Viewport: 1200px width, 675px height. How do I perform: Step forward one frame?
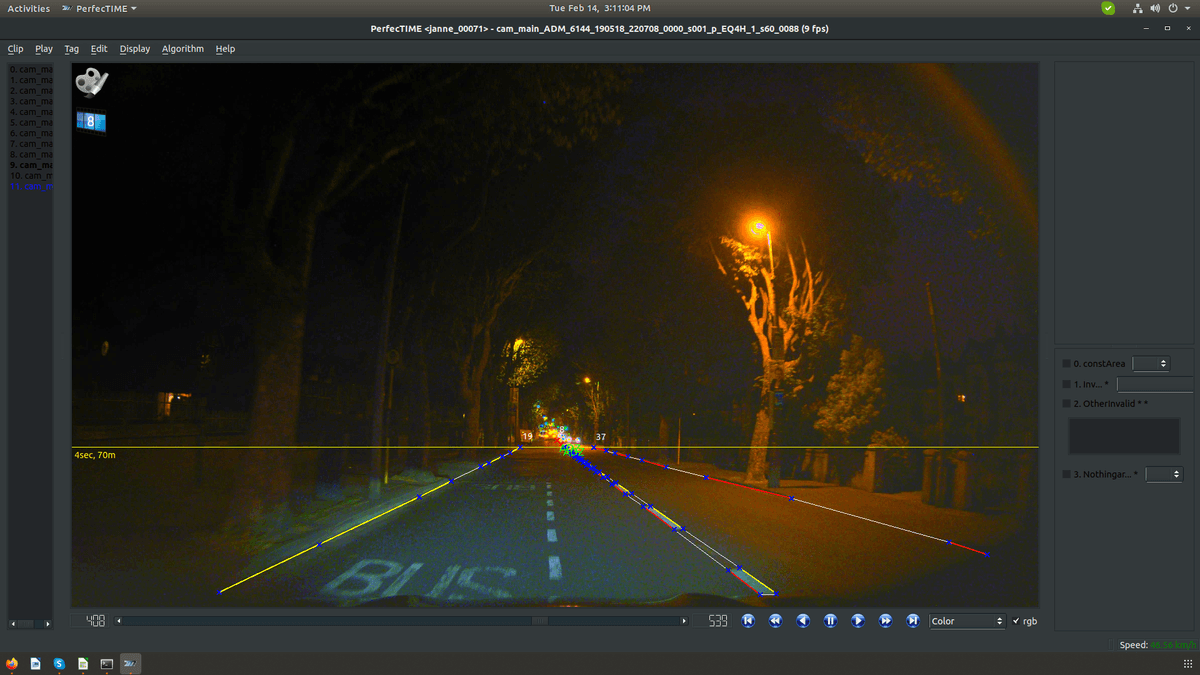857,621
